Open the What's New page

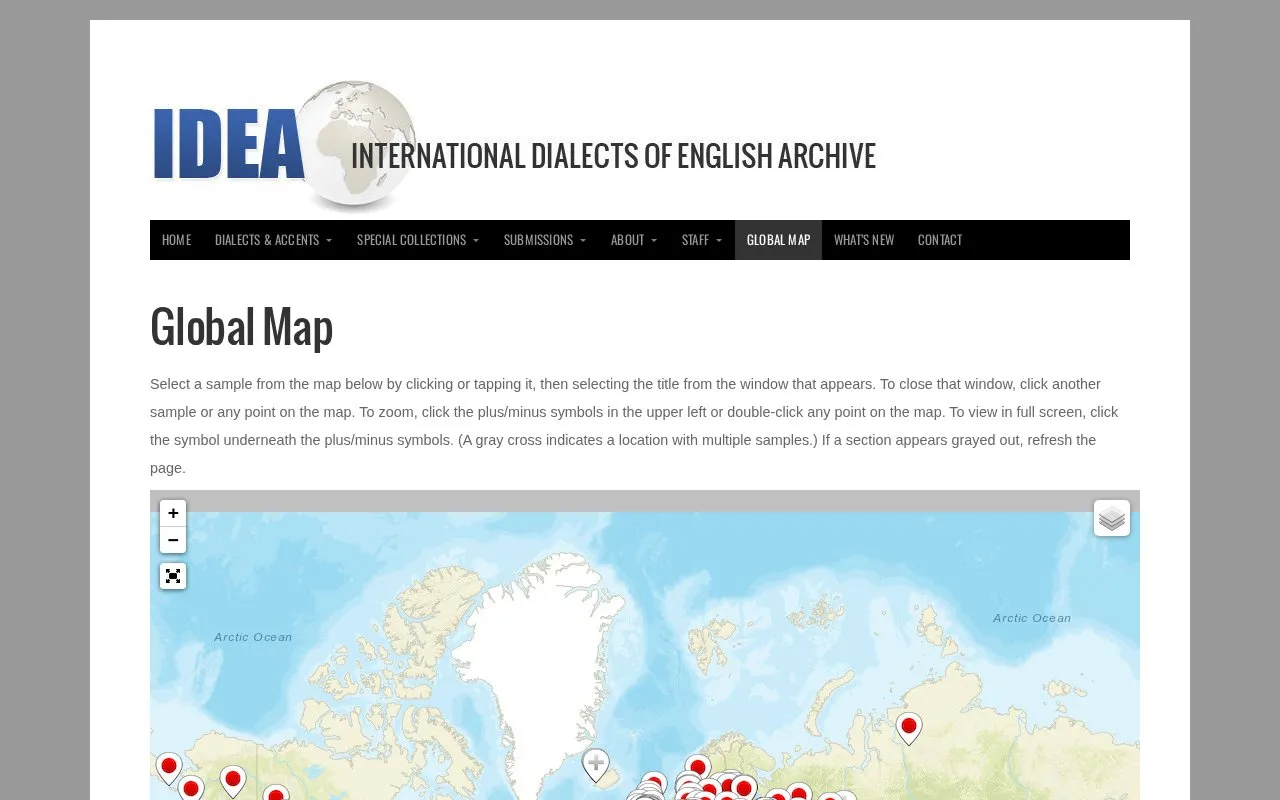pyautogui.click(x=864, y=240)
